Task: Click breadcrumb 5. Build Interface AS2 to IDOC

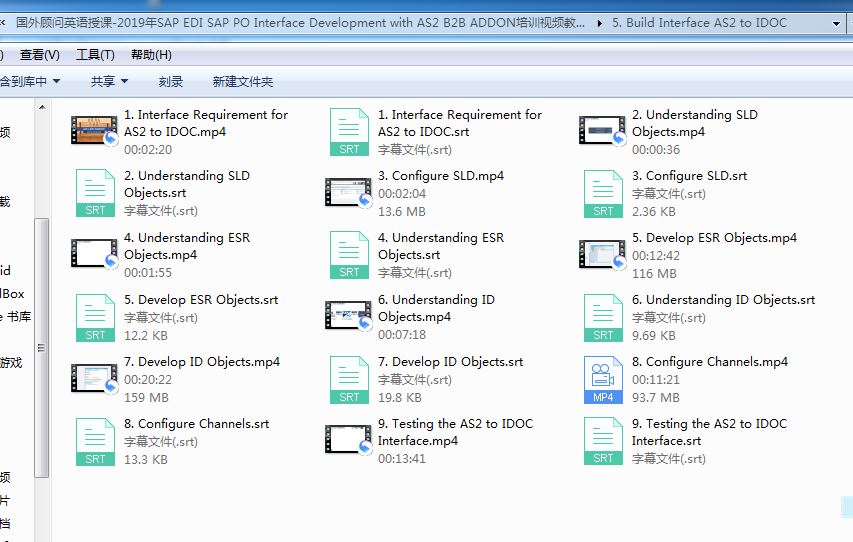Action: (x=700, y=23)
